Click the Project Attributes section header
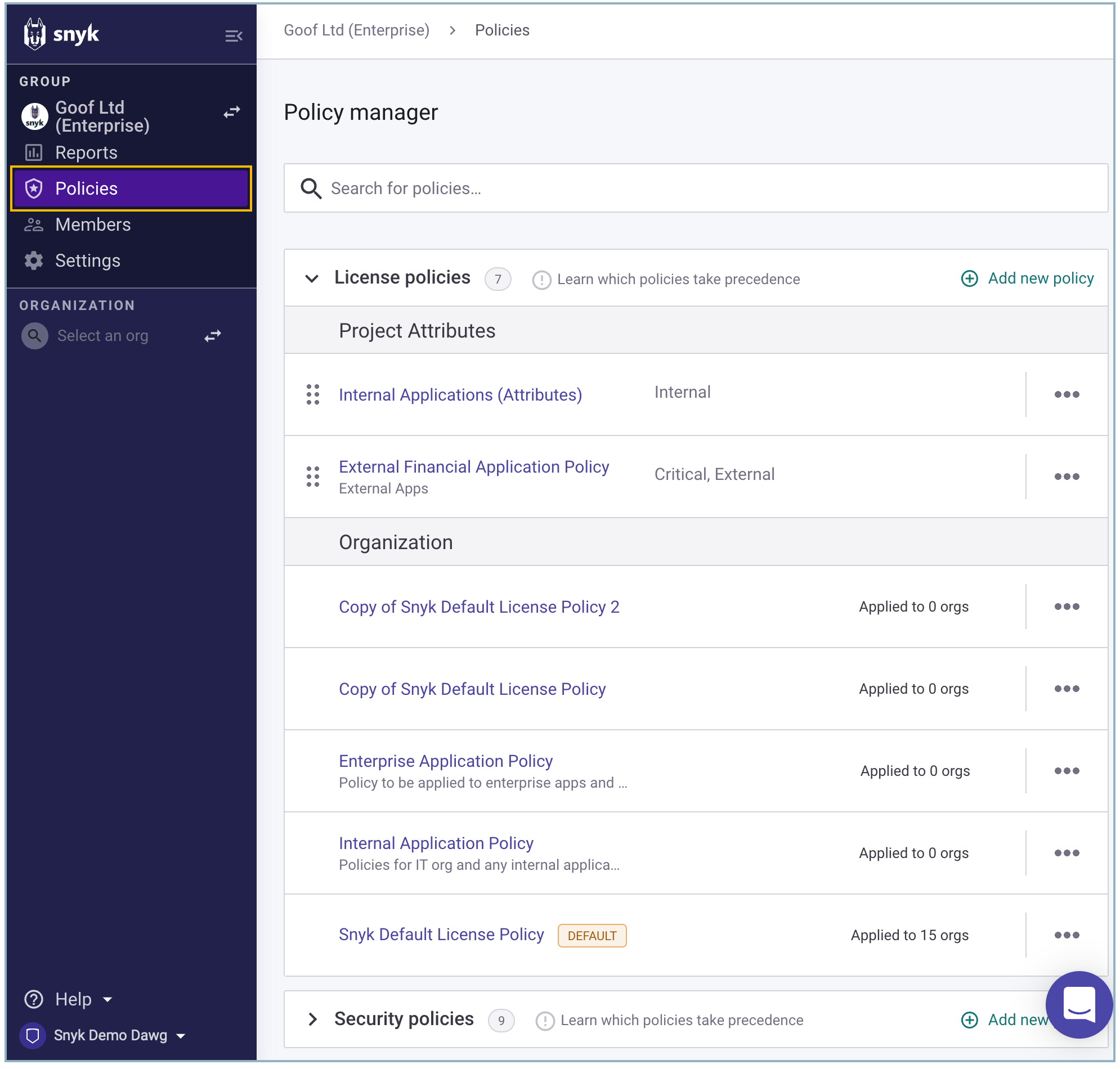 (x=696, y=330)
